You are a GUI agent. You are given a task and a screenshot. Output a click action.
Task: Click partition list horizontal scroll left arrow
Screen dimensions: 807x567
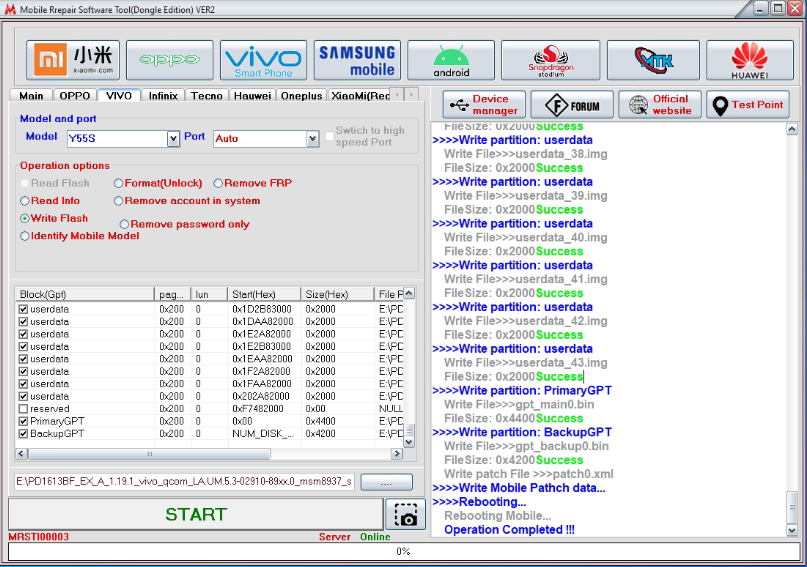point(22,453)
